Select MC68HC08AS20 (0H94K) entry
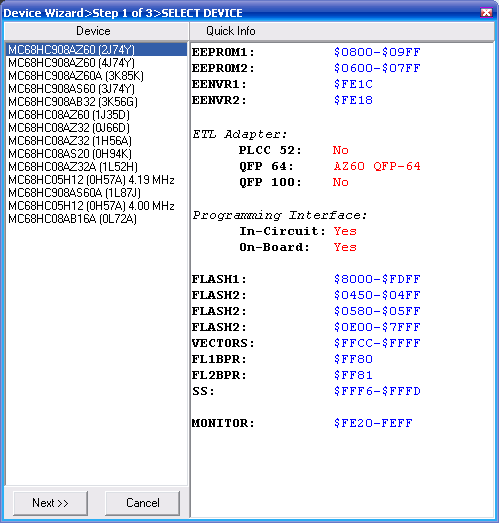The height and width of the screenshot is (523, 499). click(96, 154)
